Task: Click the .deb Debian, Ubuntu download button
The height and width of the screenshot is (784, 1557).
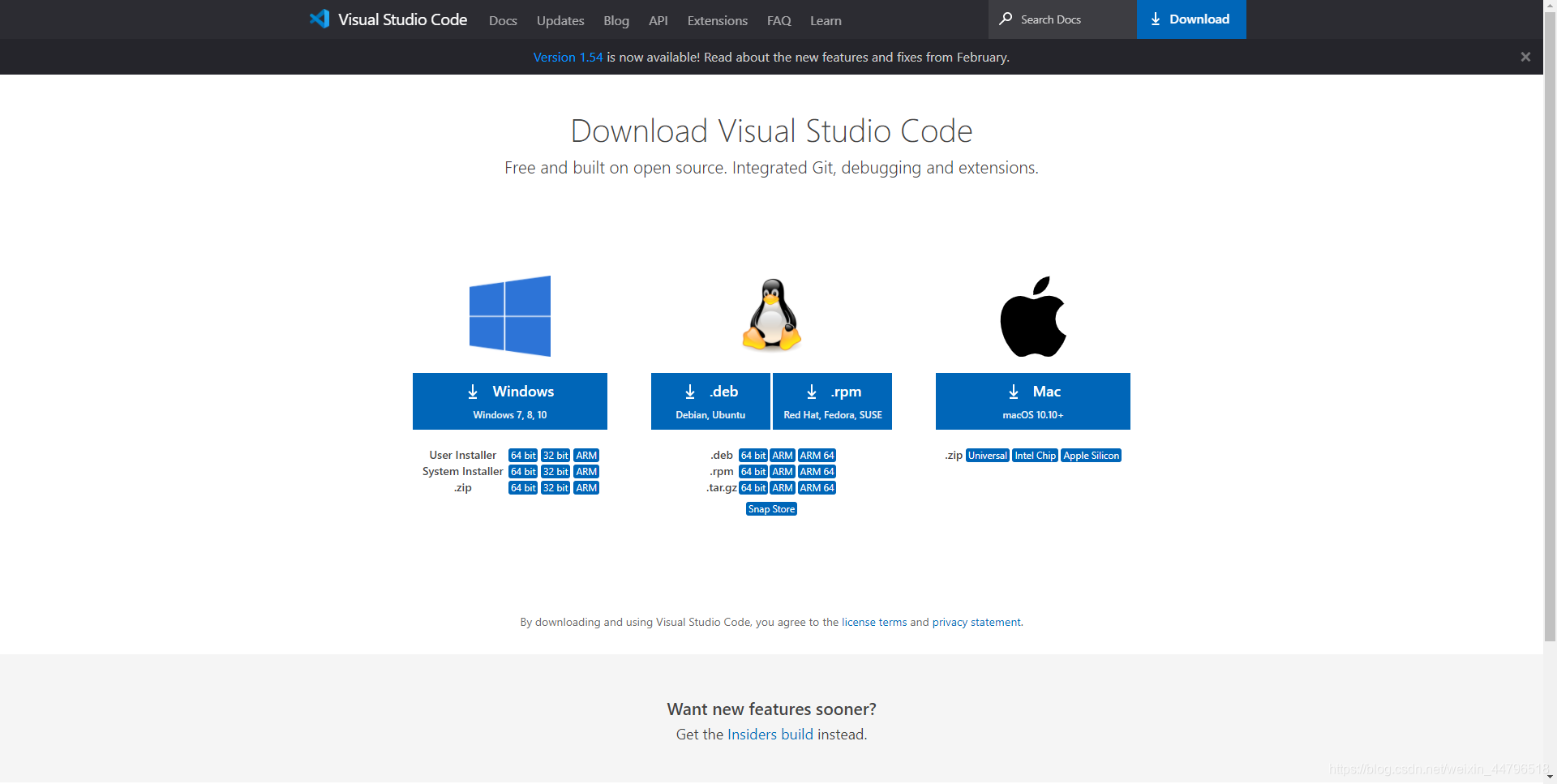Action: [710, 401]
